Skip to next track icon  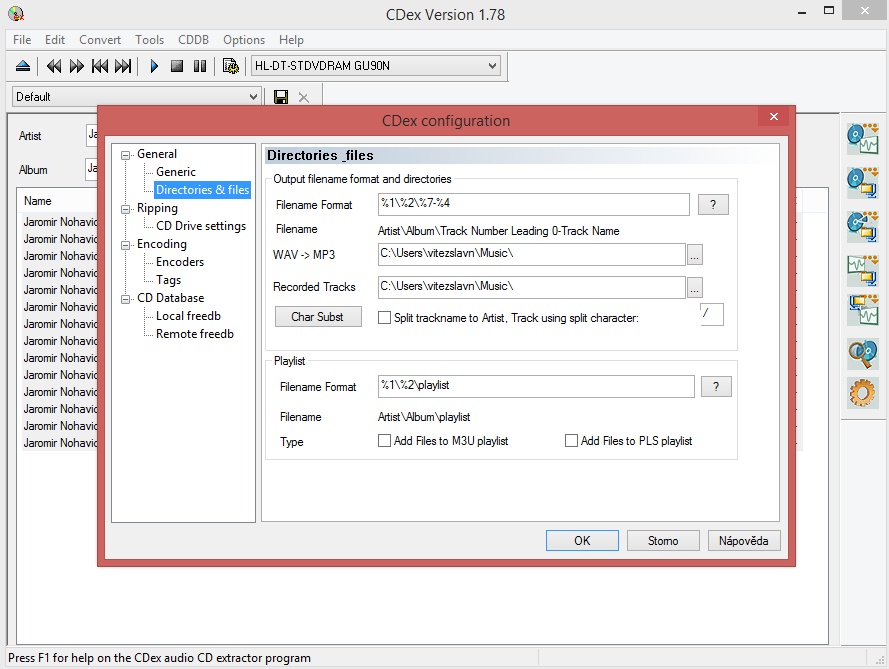[x=123, y=66]
